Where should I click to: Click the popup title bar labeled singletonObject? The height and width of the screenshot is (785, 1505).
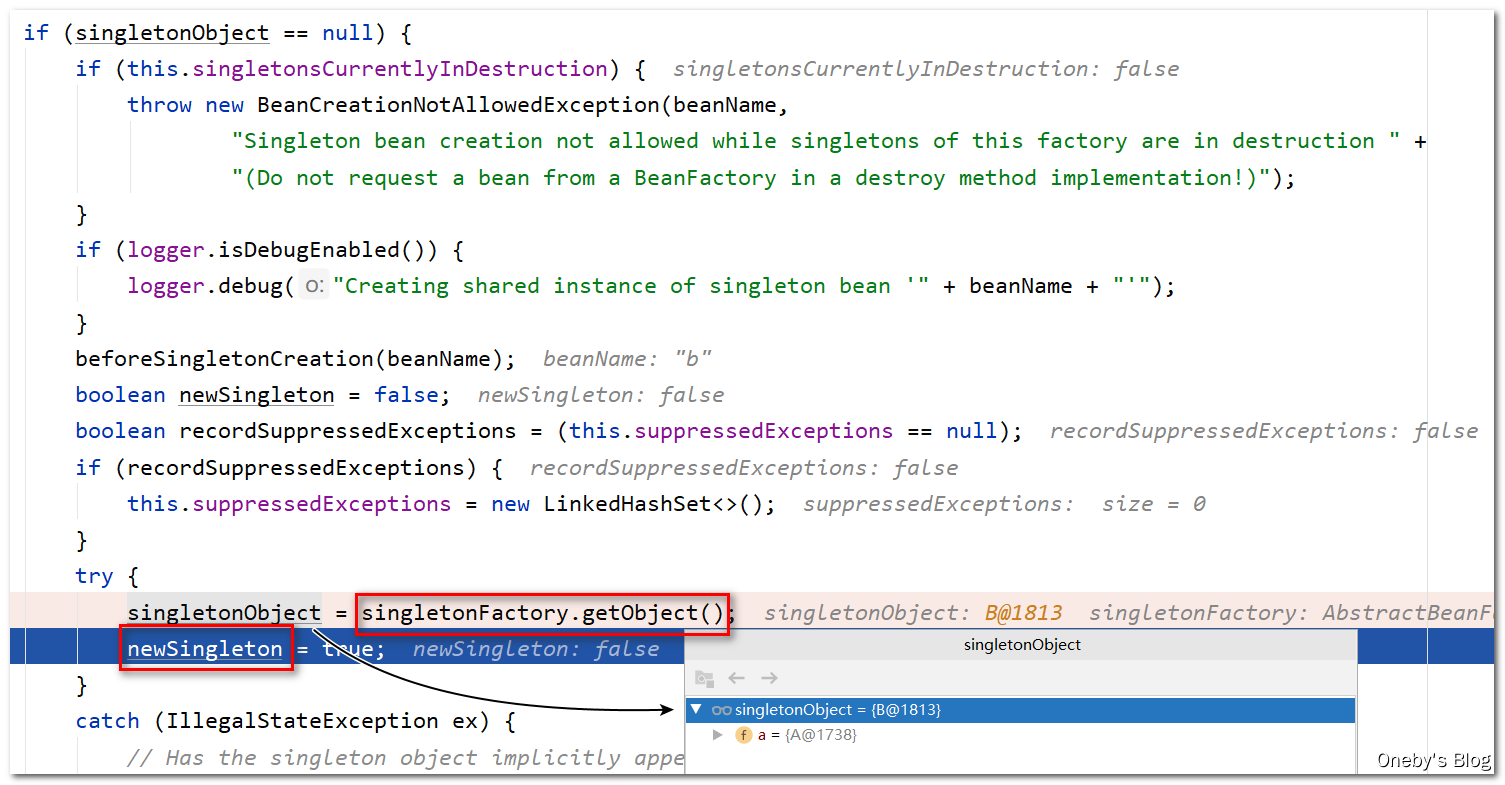click(1020, 645)
